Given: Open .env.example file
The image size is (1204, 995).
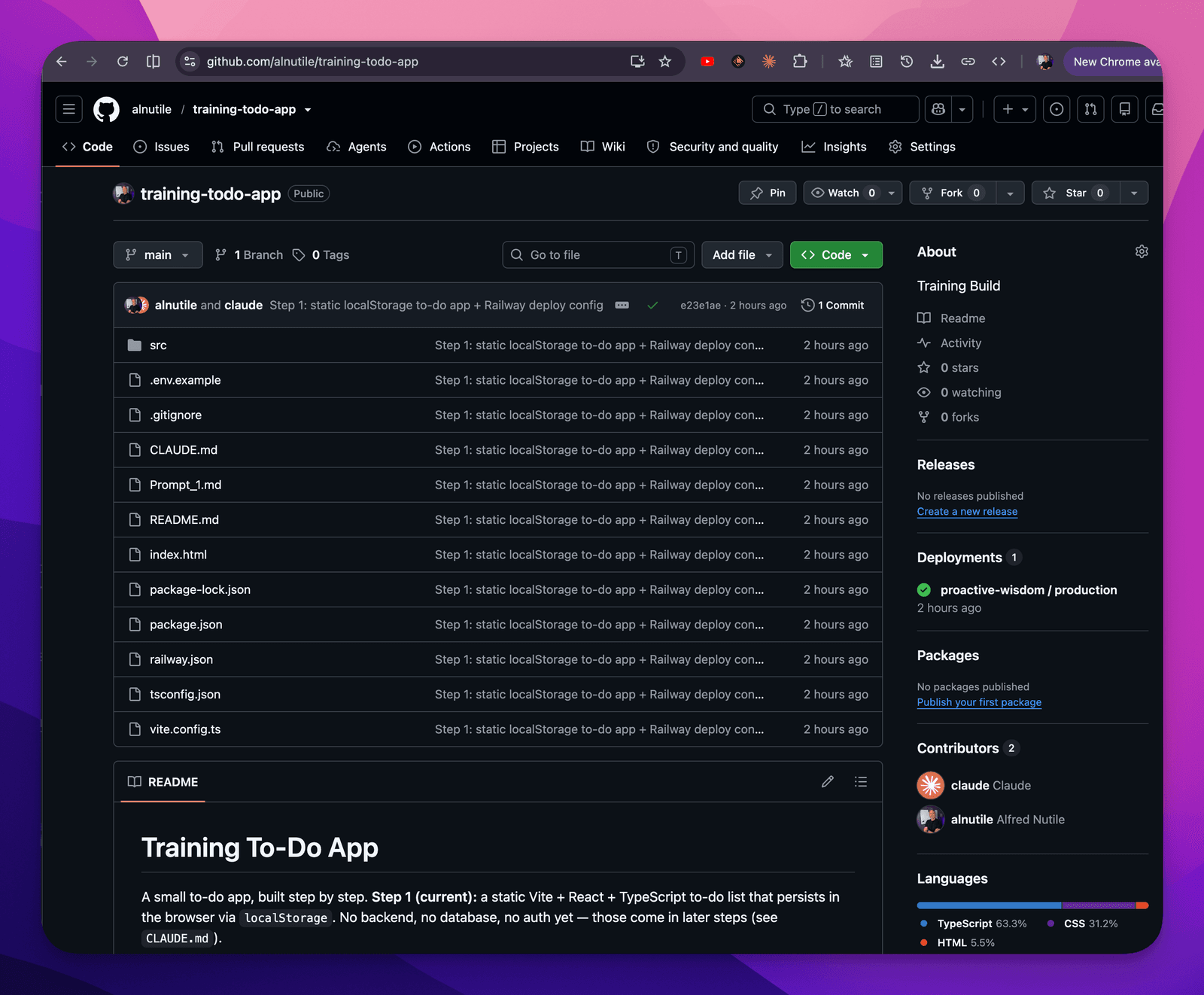Looking at the screenshot, I should click(x=185, y=380).
